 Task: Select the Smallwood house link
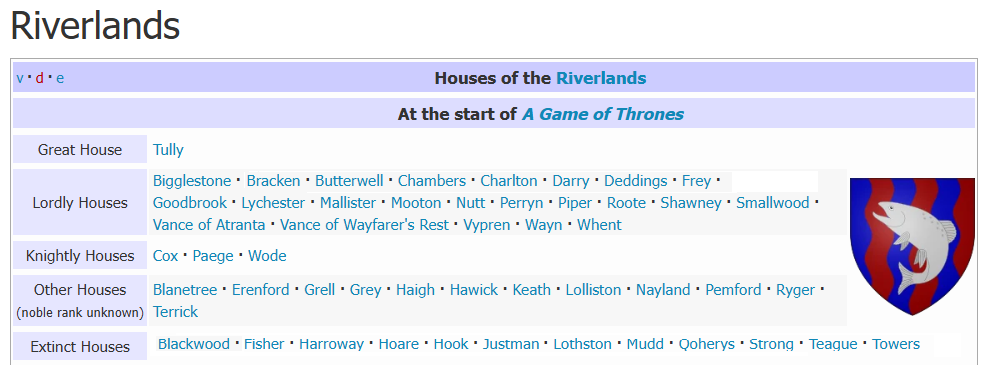(x=773, y=203)
